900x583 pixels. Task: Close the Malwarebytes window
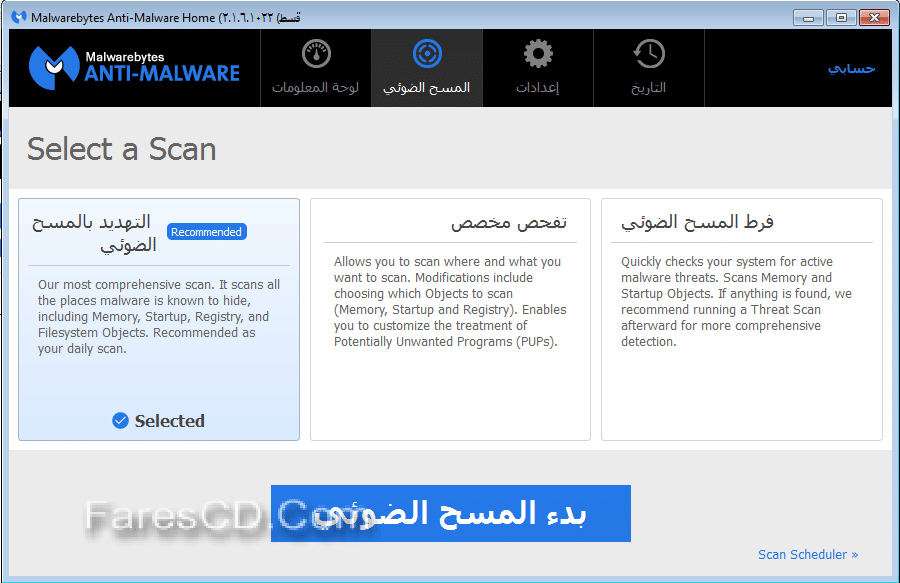point(874,18)
